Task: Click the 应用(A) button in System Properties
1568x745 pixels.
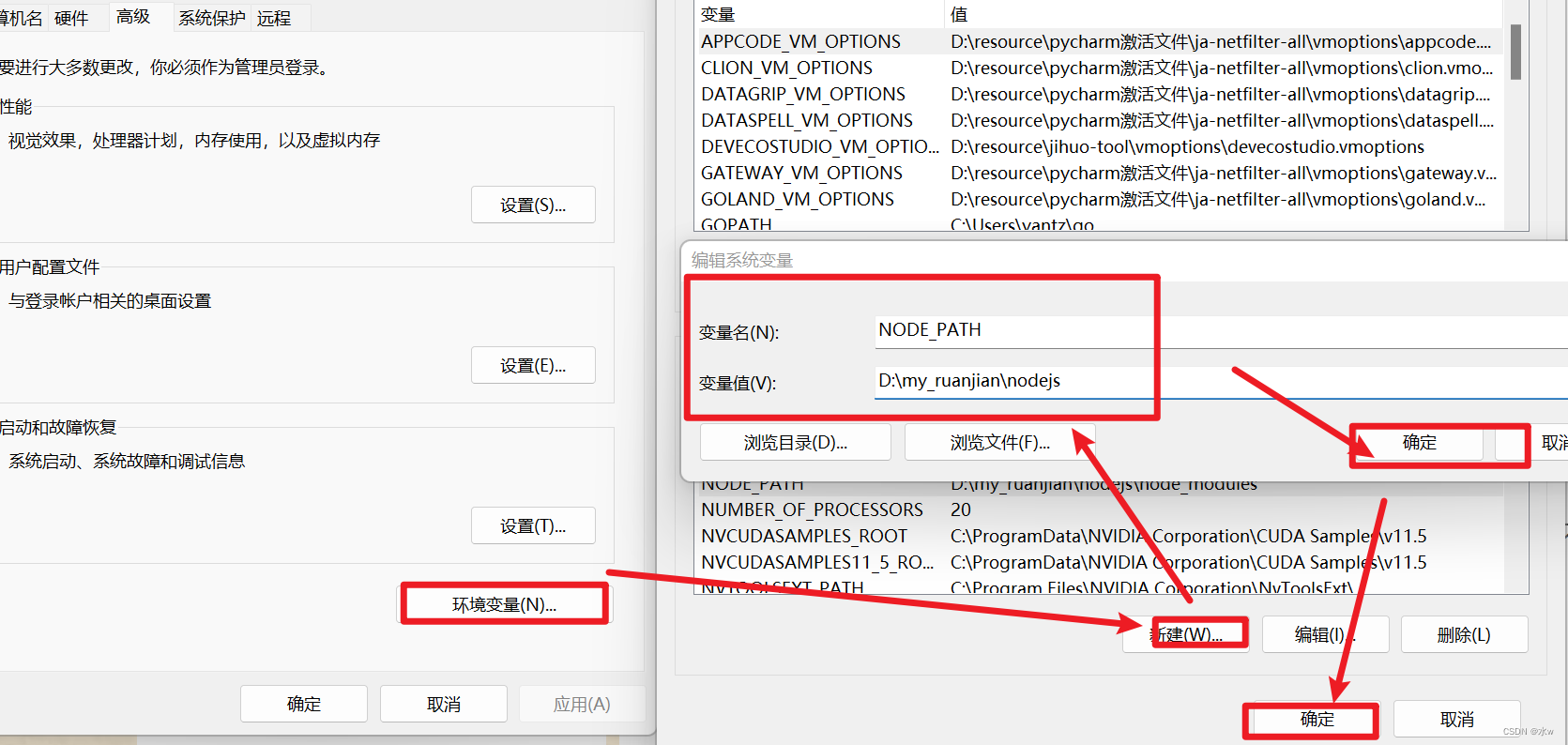Action: [582, 704]
